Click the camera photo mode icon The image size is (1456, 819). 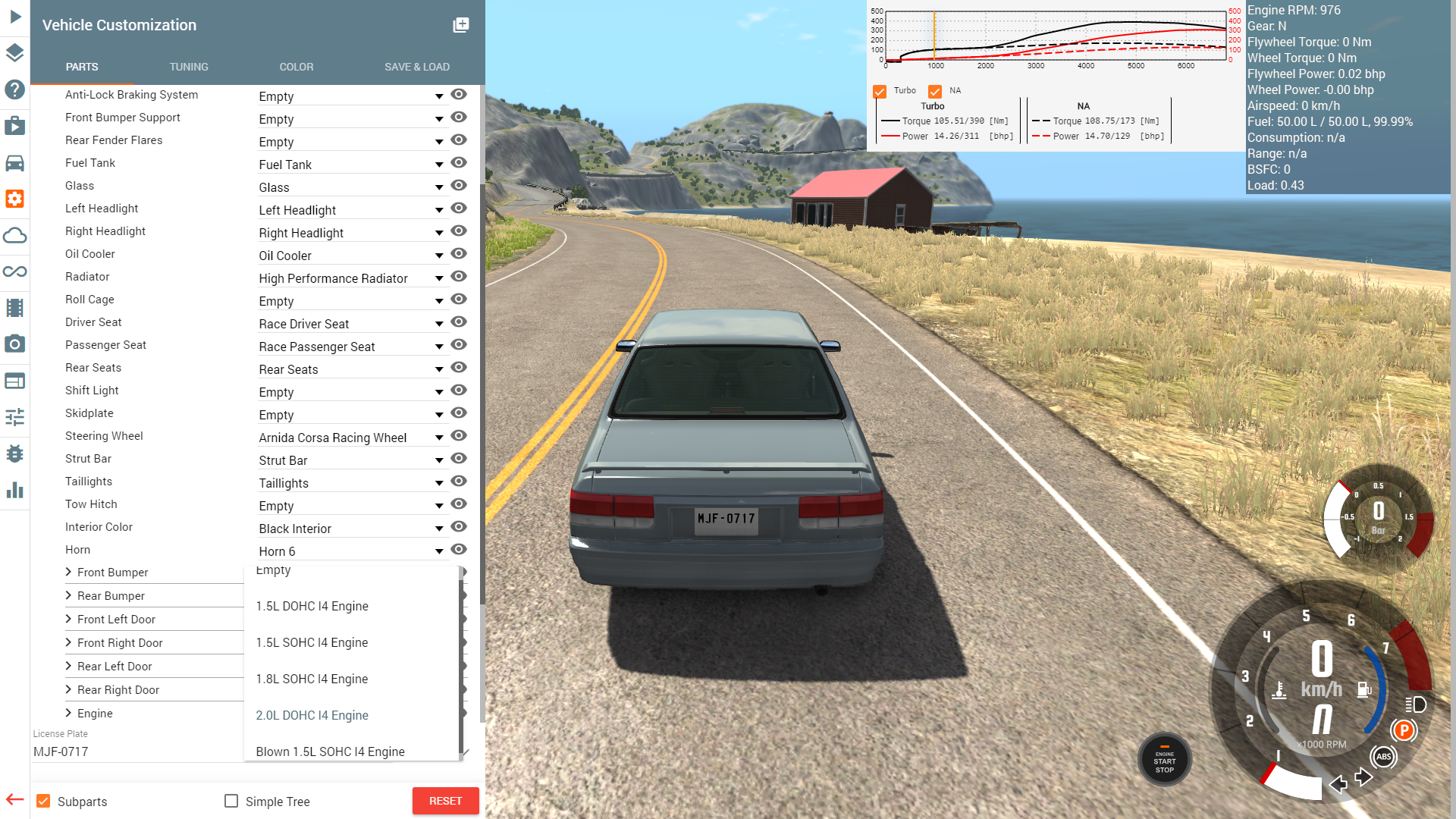pyautogui.click(x=15, y=344)
